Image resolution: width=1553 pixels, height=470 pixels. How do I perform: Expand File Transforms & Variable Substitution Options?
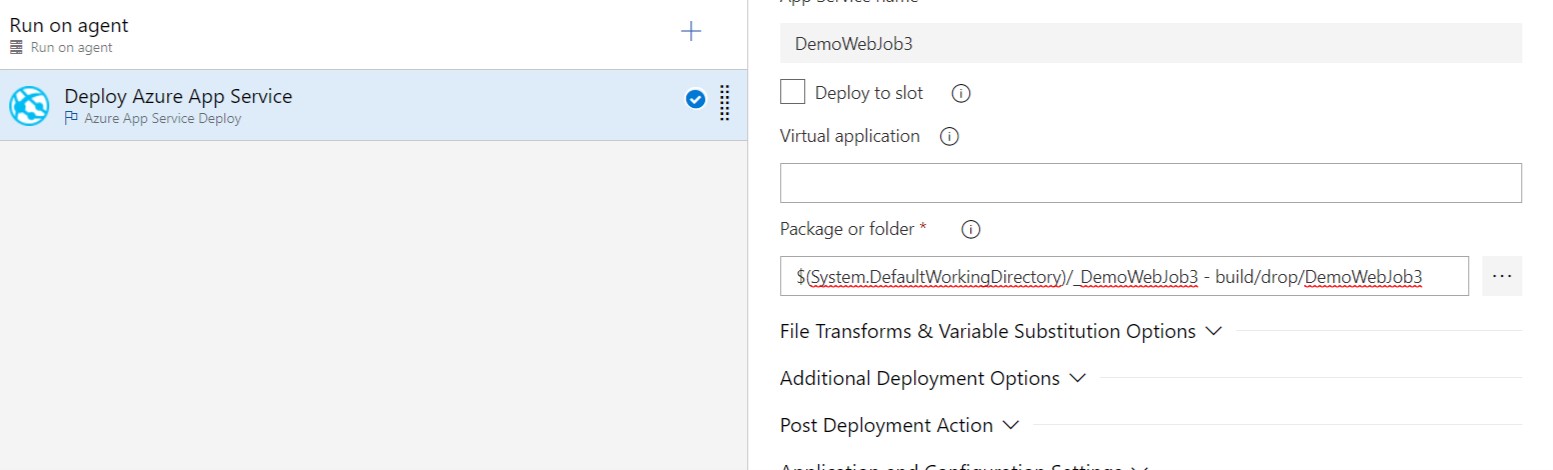[1001, 331]
